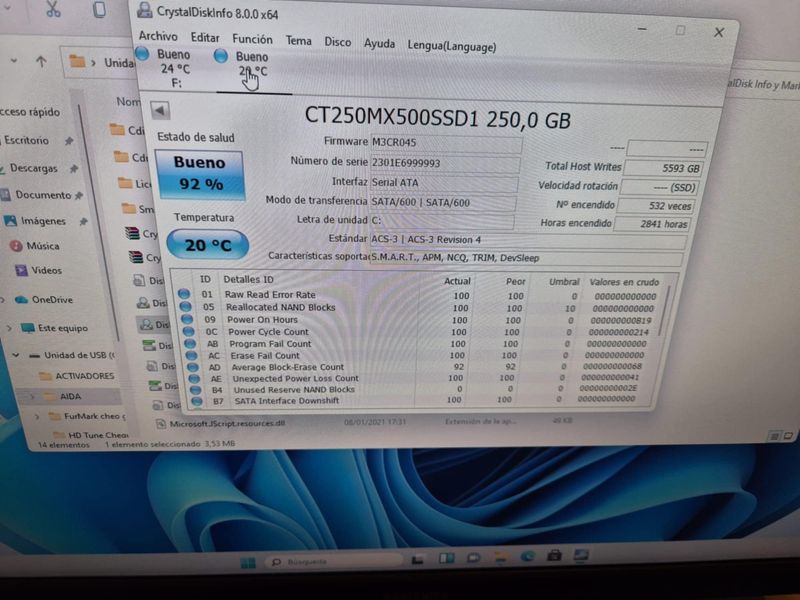Open Videos in Explorer sidebar

click(x=46, y=270)
